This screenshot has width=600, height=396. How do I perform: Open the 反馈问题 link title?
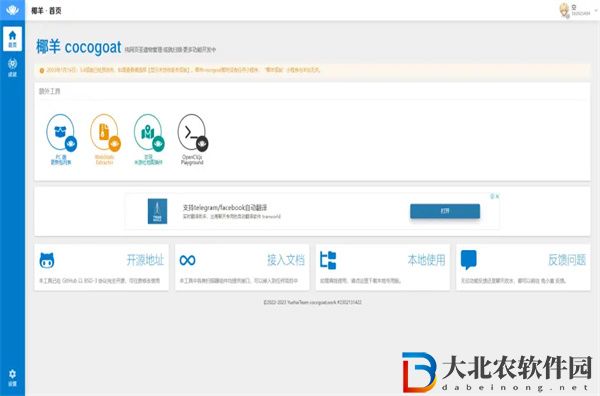[x=567, y=260]
